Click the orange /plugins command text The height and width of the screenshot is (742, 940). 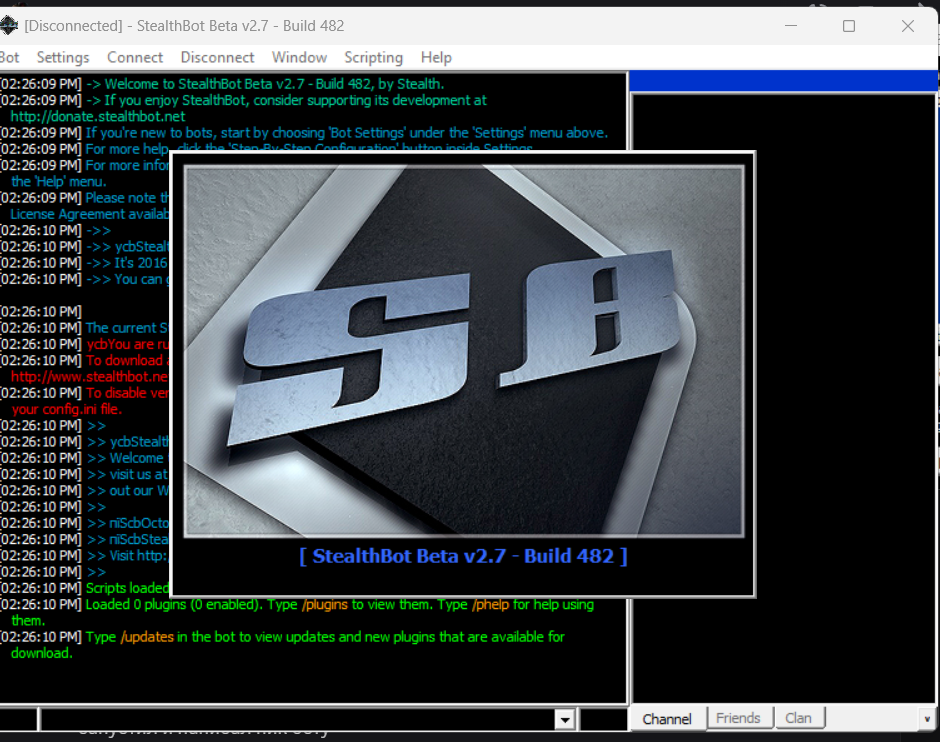(x=325, y=604)
